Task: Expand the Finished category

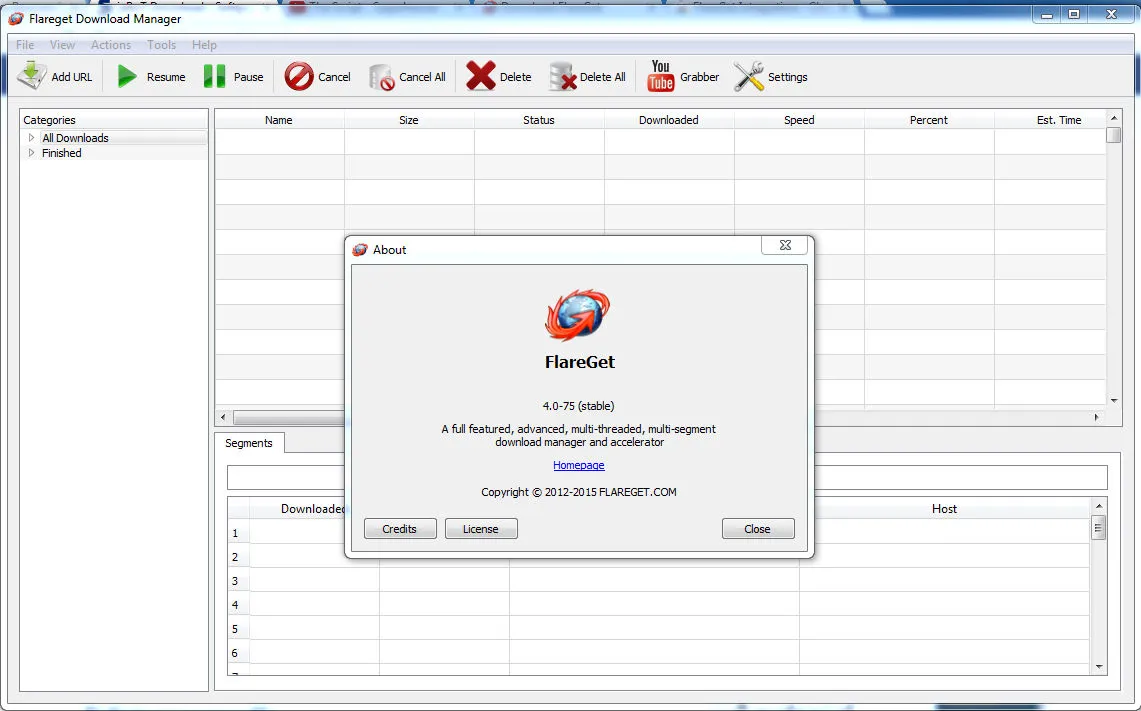Action: [31, 153]
